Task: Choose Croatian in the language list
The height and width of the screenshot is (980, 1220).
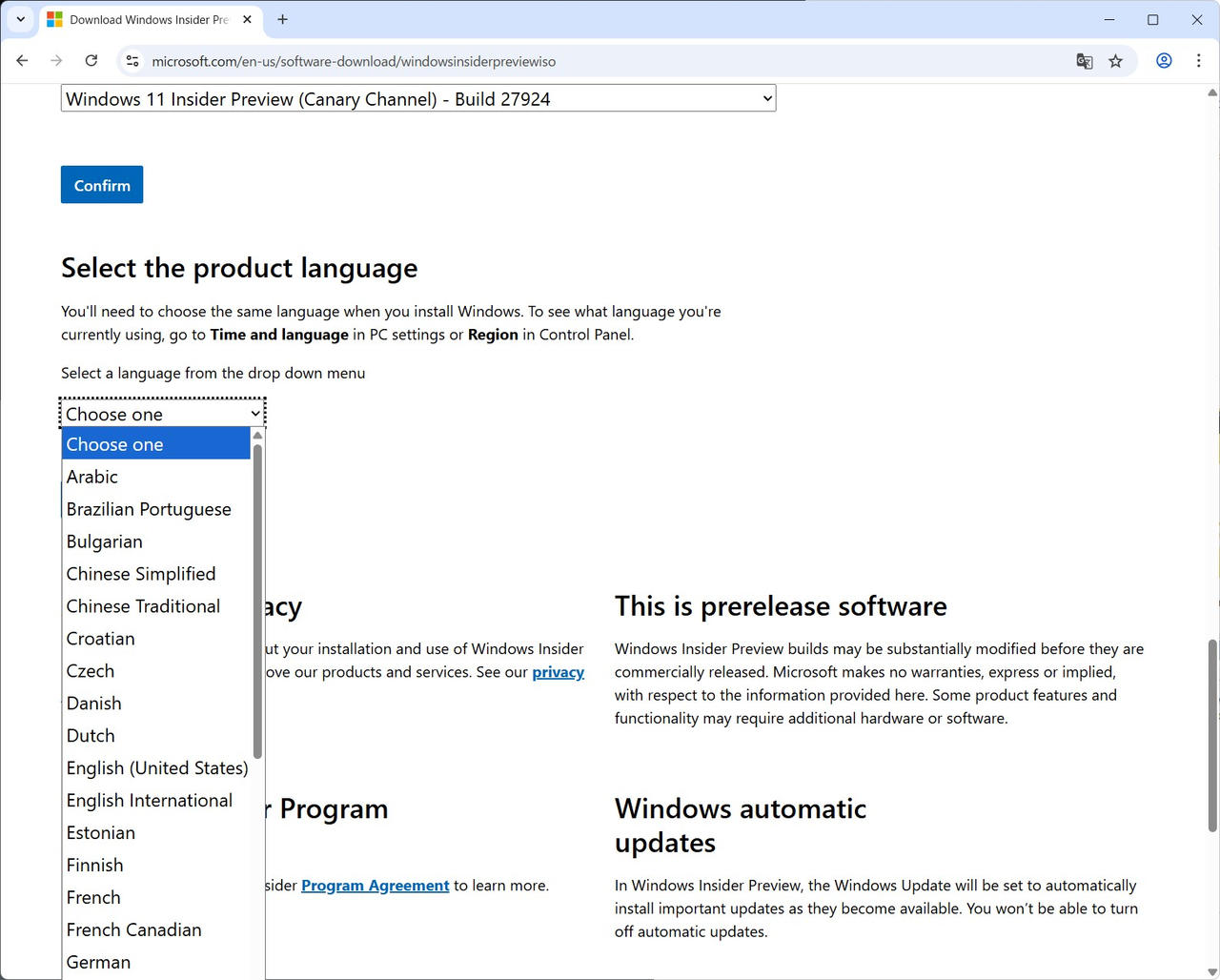Action: [156, 639]
